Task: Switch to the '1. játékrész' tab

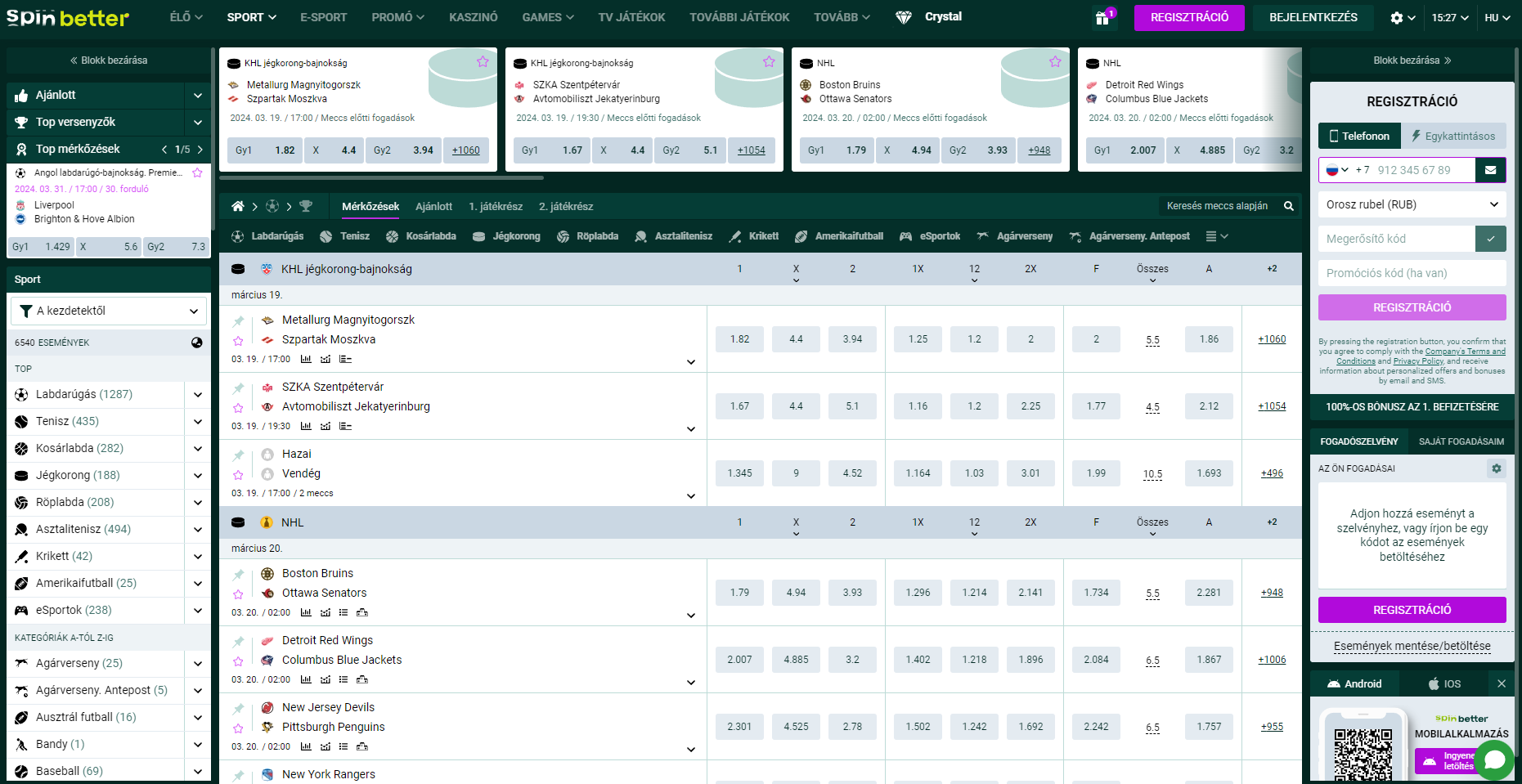Action: [495, 206]
